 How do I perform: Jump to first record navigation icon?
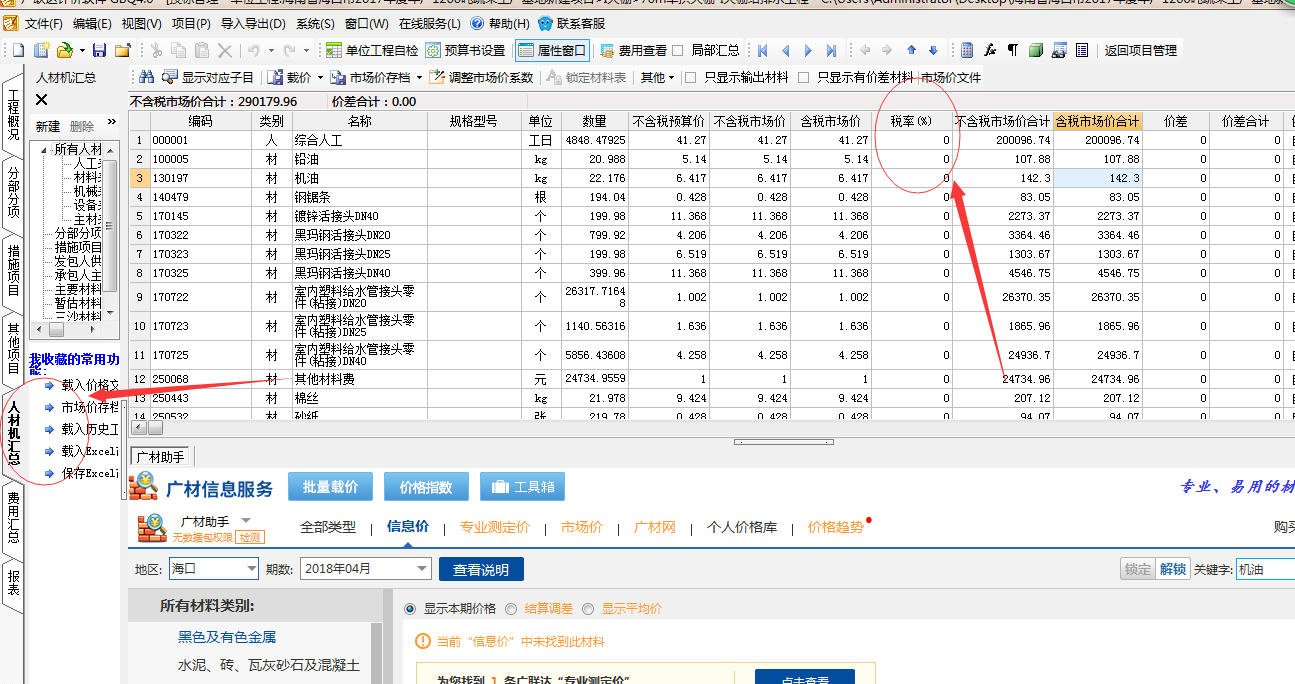pos(763,50)
